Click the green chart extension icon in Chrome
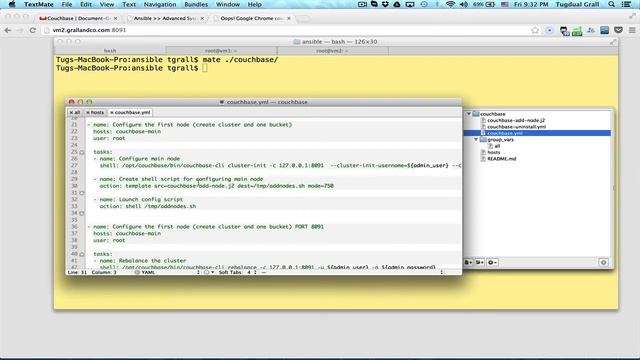This screenshot has height=360, width=640. pyautogui.click(x=577, y=31)
